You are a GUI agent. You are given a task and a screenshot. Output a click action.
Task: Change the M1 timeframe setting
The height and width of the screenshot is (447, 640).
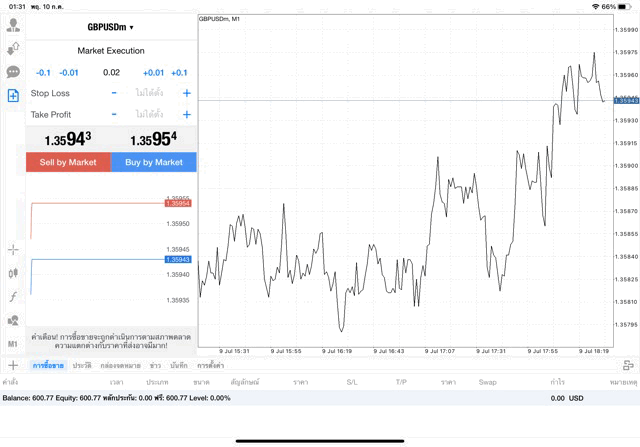tap(13, 344)
